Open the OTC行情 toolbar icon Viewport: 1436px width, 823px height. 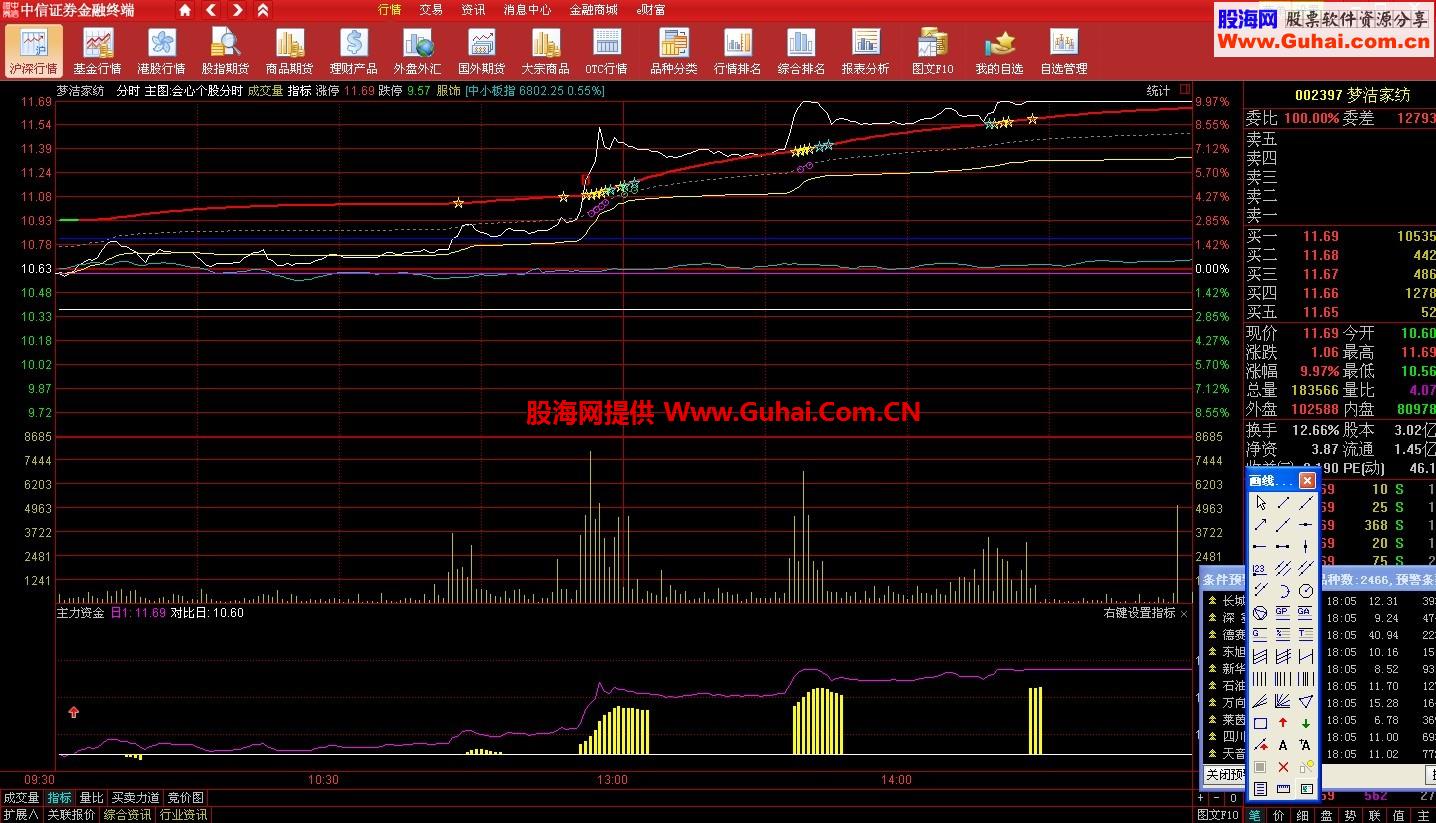click(606, 50)
